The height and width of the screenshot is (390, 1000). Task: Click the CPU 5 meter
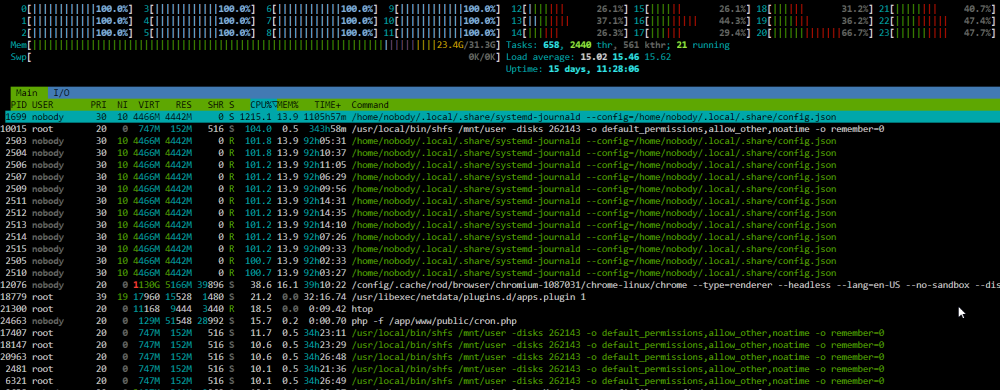coord(199,33)
